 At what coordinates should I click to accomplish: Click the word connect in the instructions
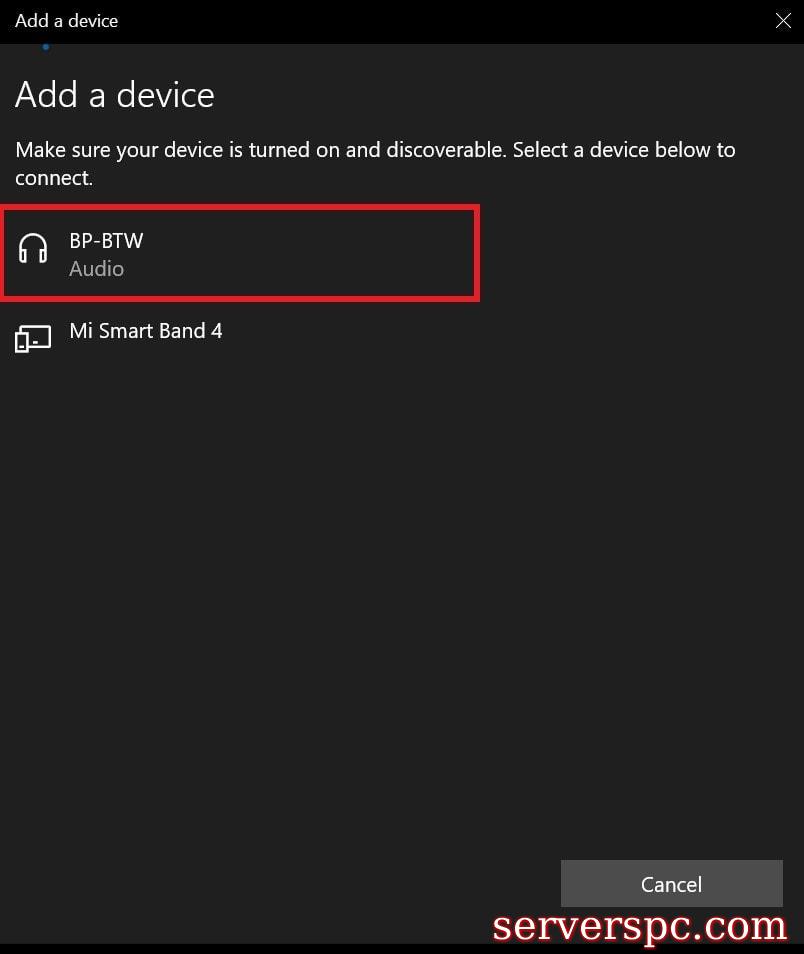[x=50, y=179]
